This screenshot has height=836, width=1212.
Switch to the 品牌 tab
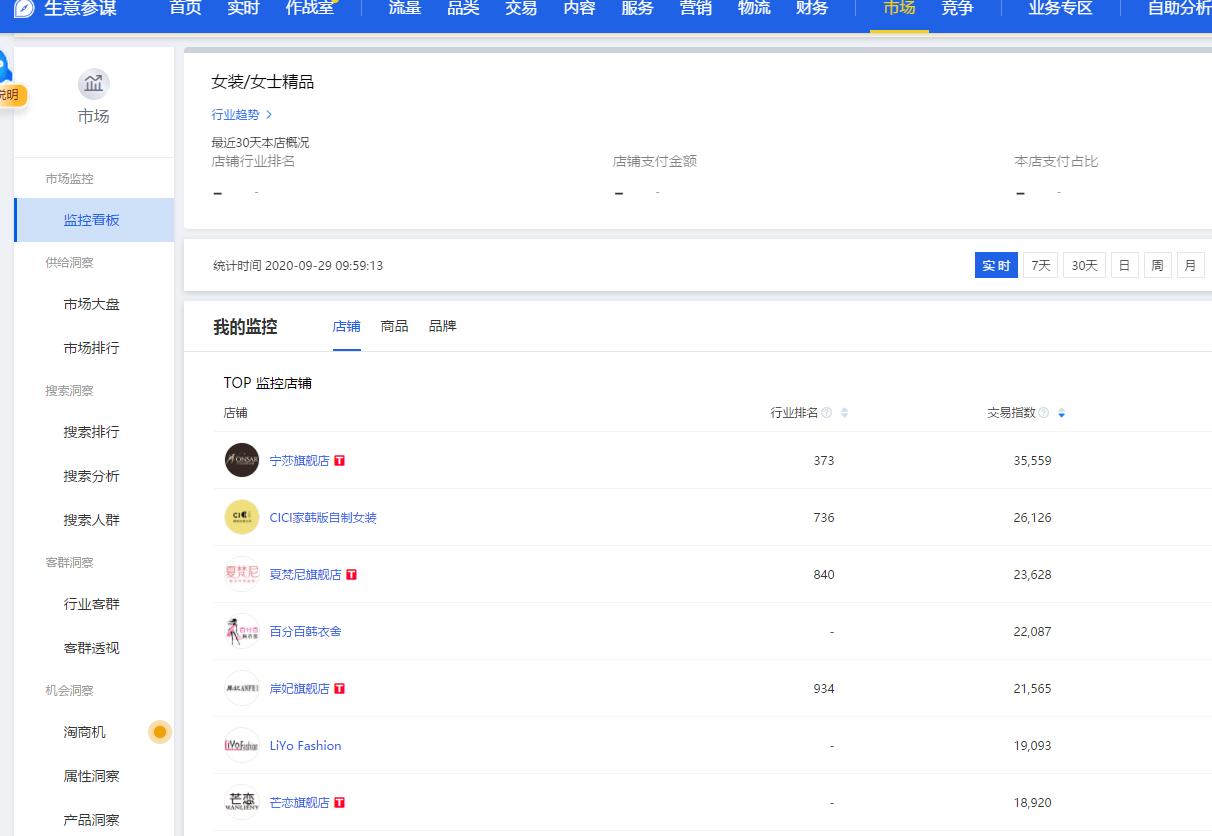[x=442, y=326]
